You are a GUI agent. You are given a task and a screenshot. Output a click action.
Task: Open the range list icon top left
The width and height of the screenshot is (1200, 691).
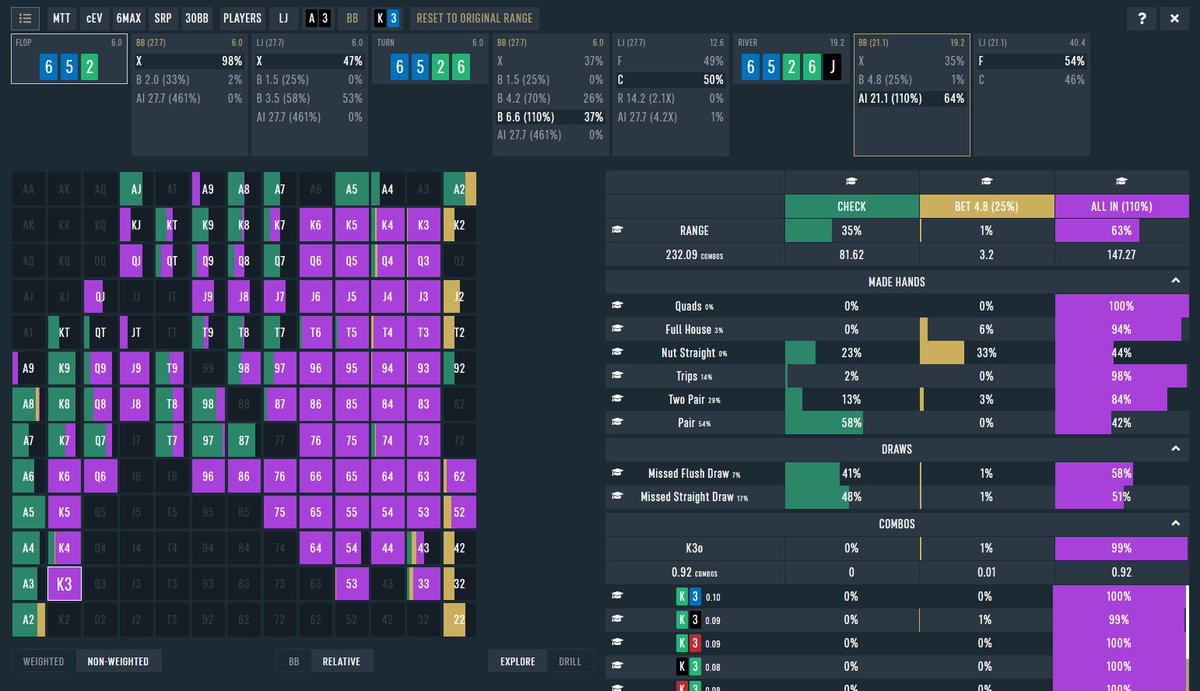(25, 18)
